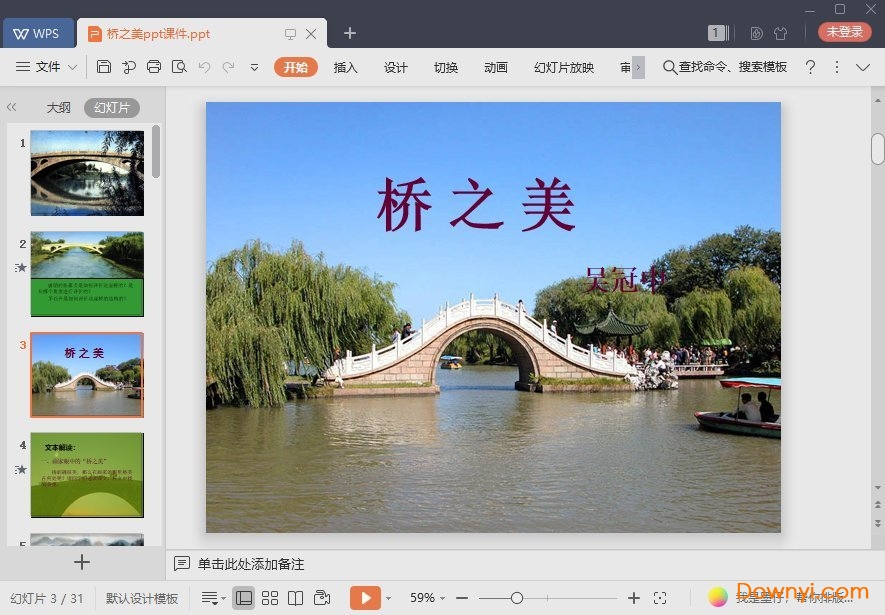Click 默认设计模板 in the status bar
885x615 pixels.
pyautogui.click(x=142, y=598)
